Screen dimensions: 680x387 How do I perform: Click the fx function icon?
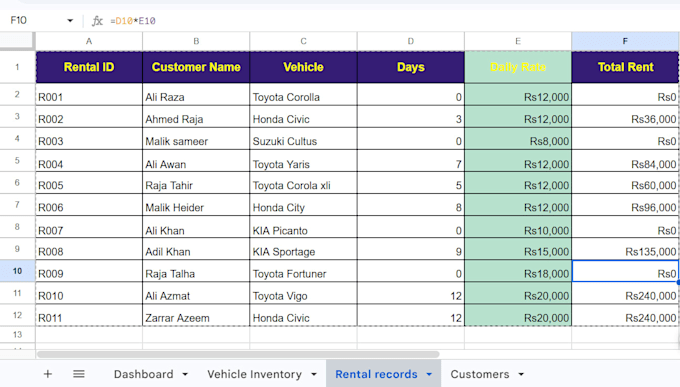97,20
